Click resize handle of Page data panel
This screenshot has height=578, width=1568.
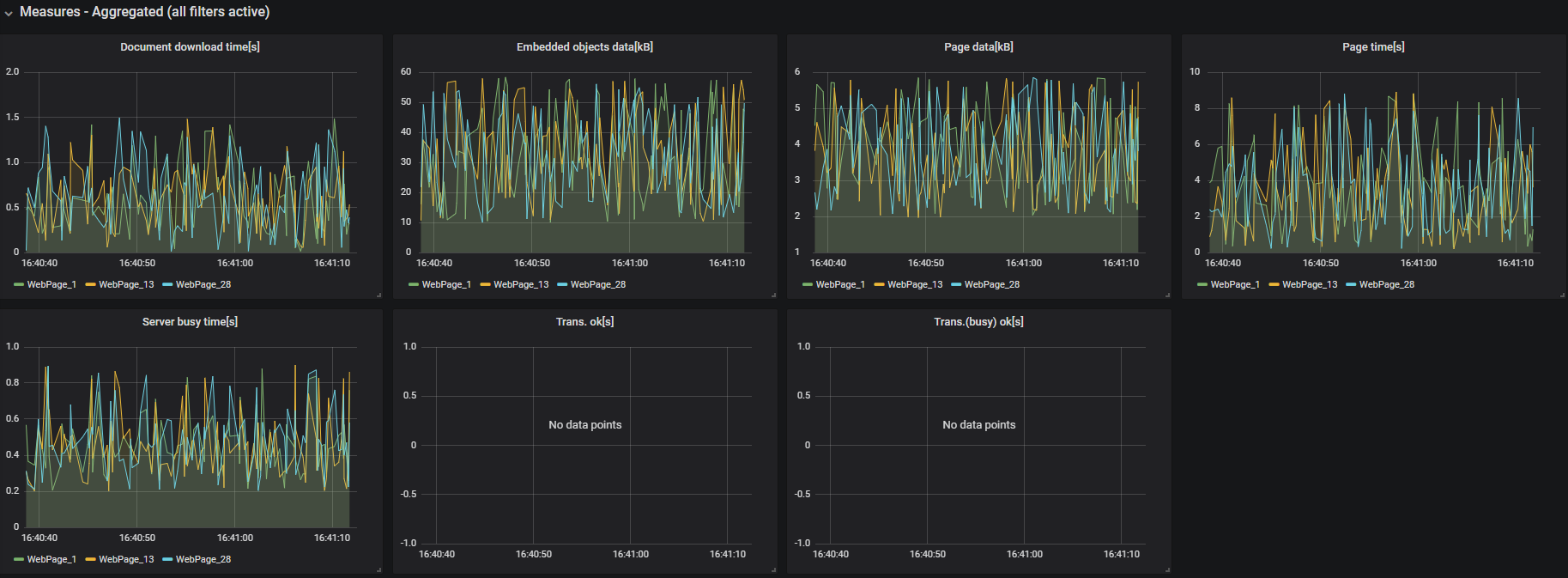coord(1167,295)
